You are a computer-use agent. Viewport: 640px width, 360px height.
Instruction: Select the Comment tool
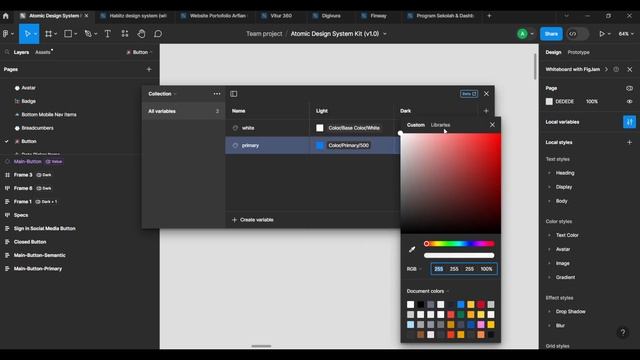(158, 34)
